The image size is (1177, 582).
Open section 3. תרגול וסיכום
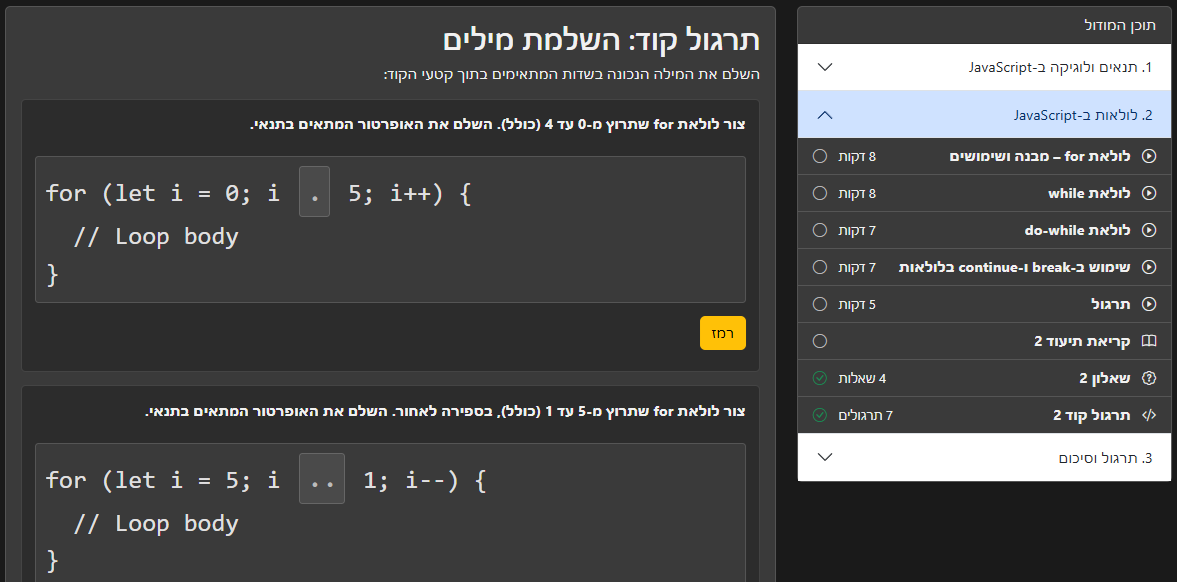[984, 457]
